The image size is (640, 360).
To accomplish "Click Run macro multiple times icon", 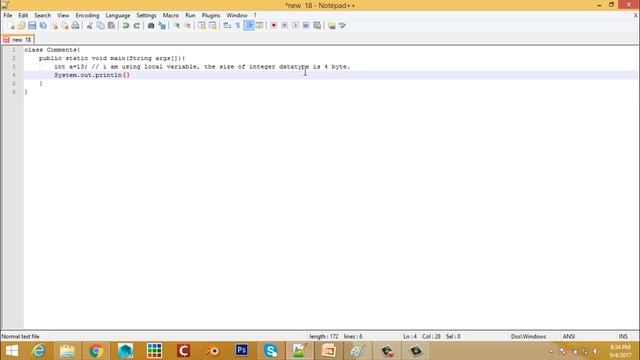I will pos(306,26).
